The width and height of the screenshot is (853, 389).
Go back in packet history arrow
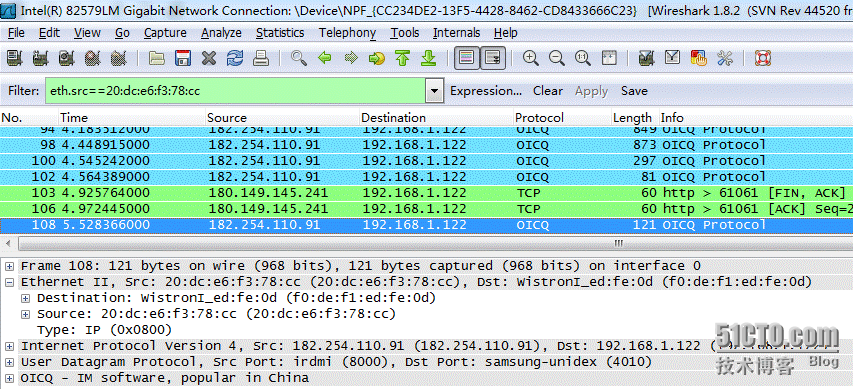click(325, 58)
